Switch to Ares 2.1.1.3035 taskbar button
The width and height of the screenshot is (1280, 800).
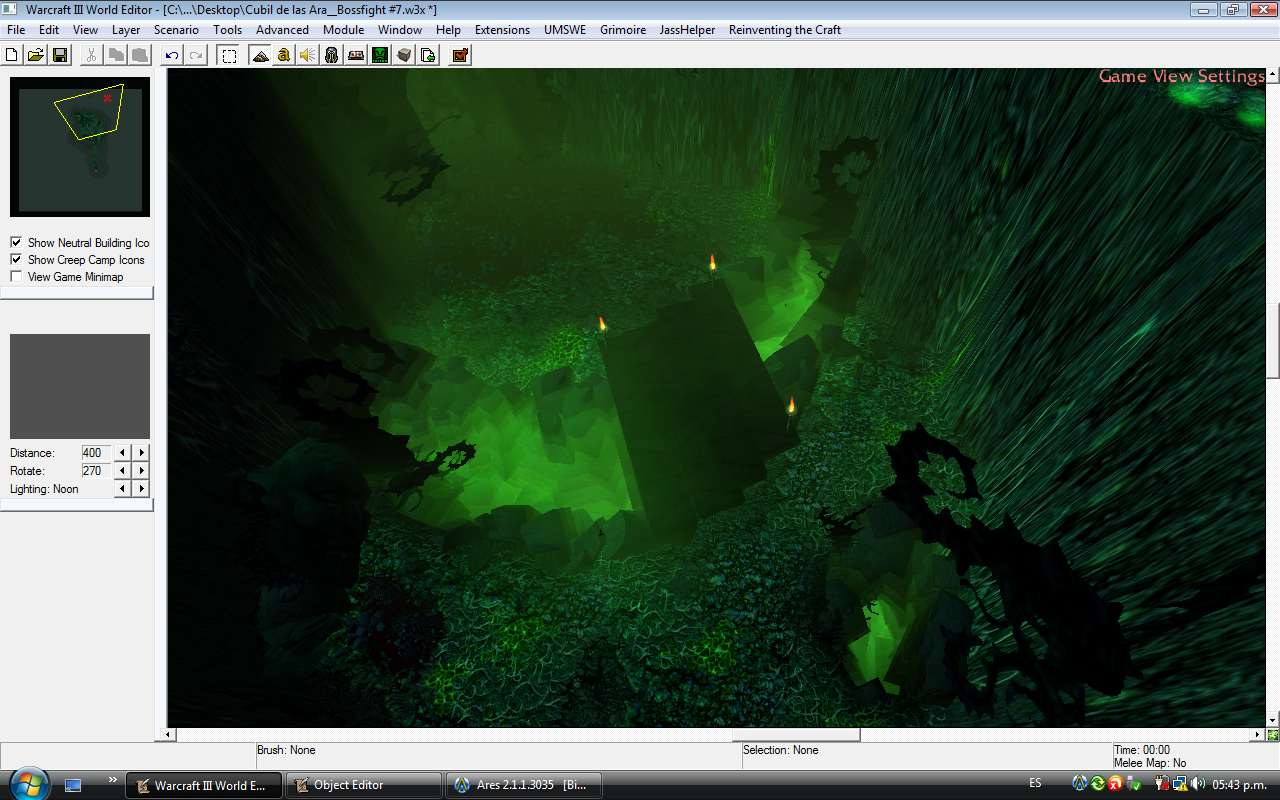(x=523, y=785)
